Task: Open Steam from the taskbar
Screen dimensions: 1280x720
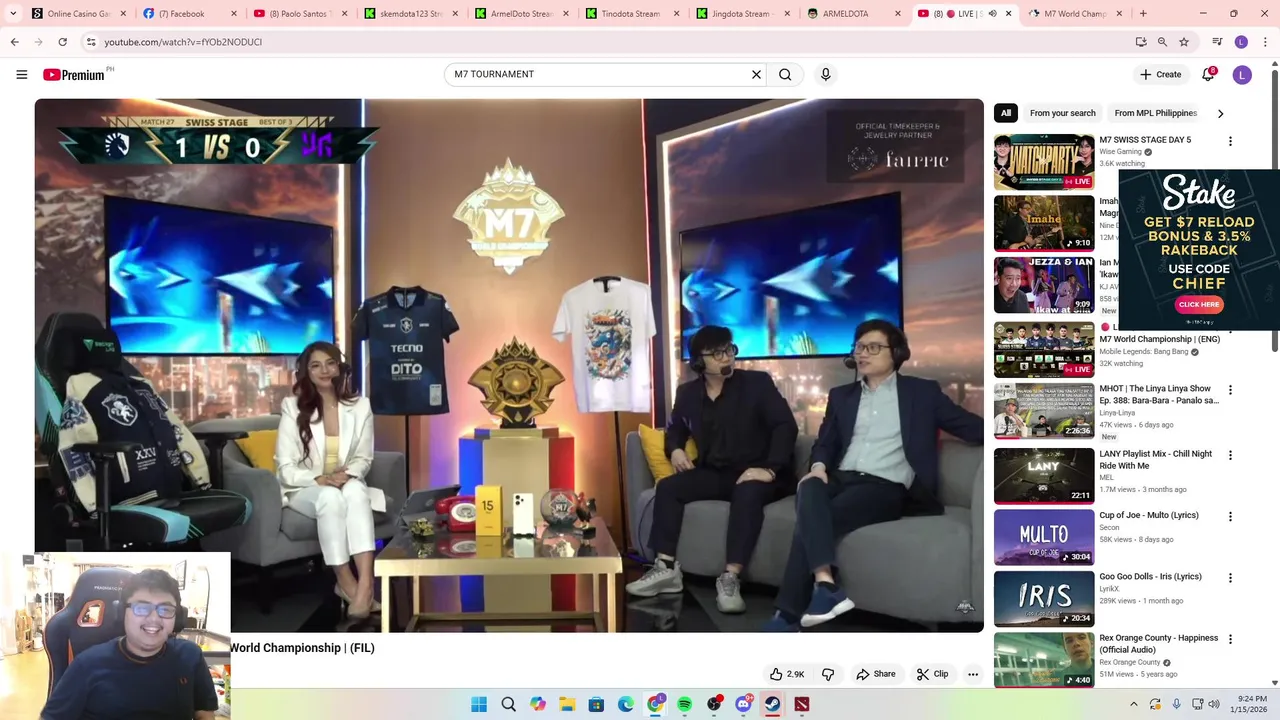Action: click(772, 704)
